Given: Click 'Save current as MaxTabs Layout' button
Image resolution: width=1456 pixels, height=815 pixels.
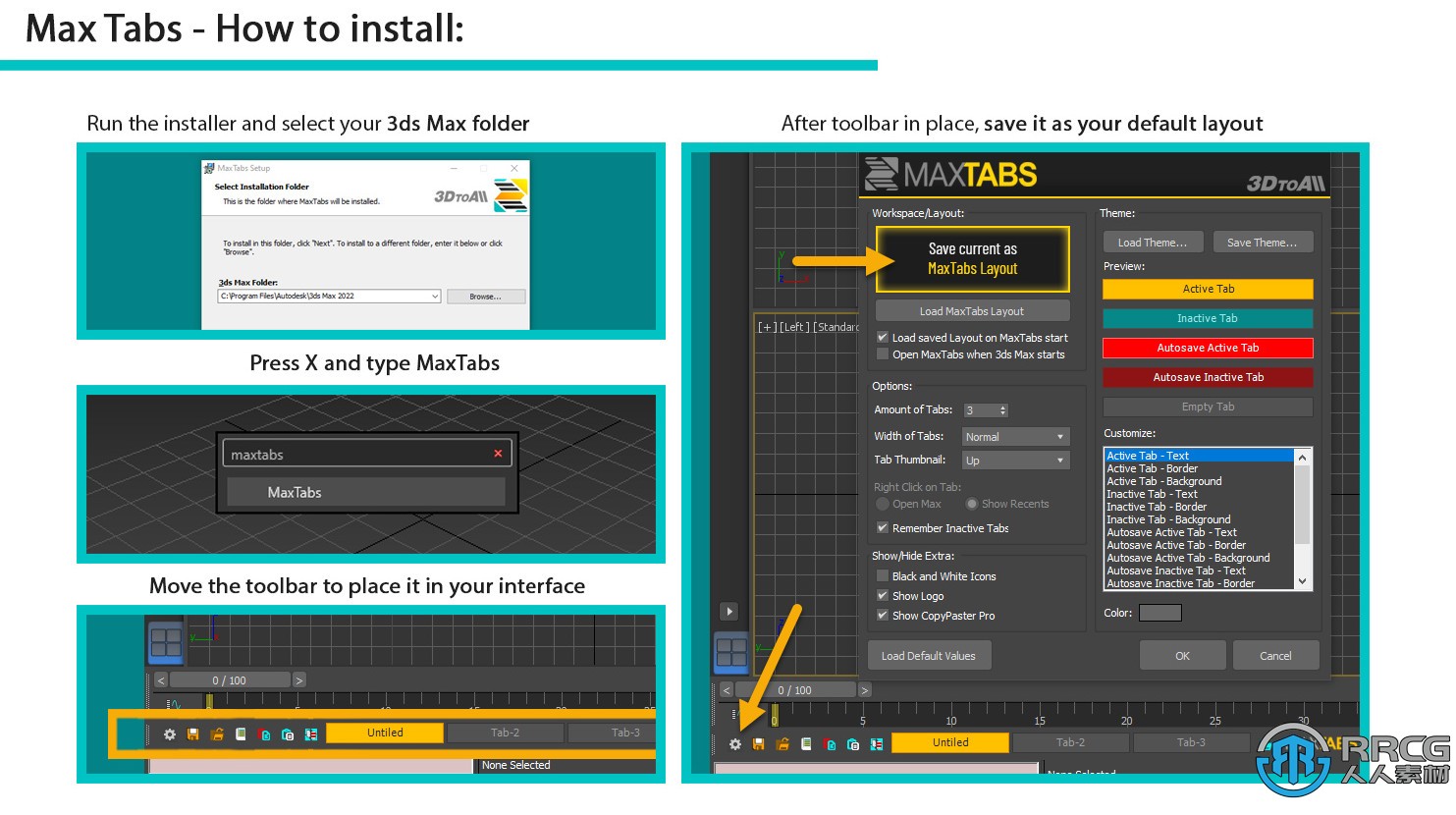Looking at the screenshot, I should [x=972, y=259].
